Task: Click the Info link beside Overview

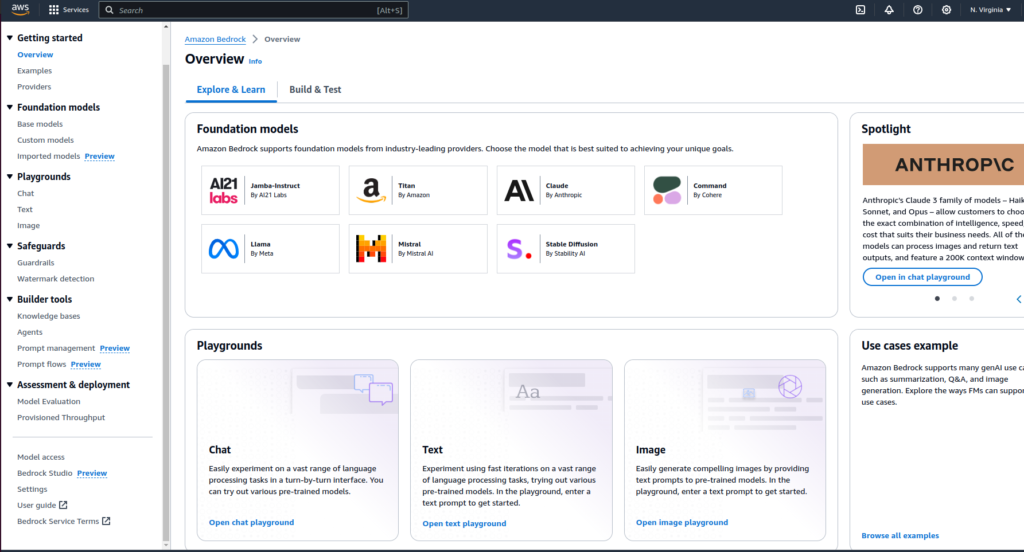Action: 255,61
